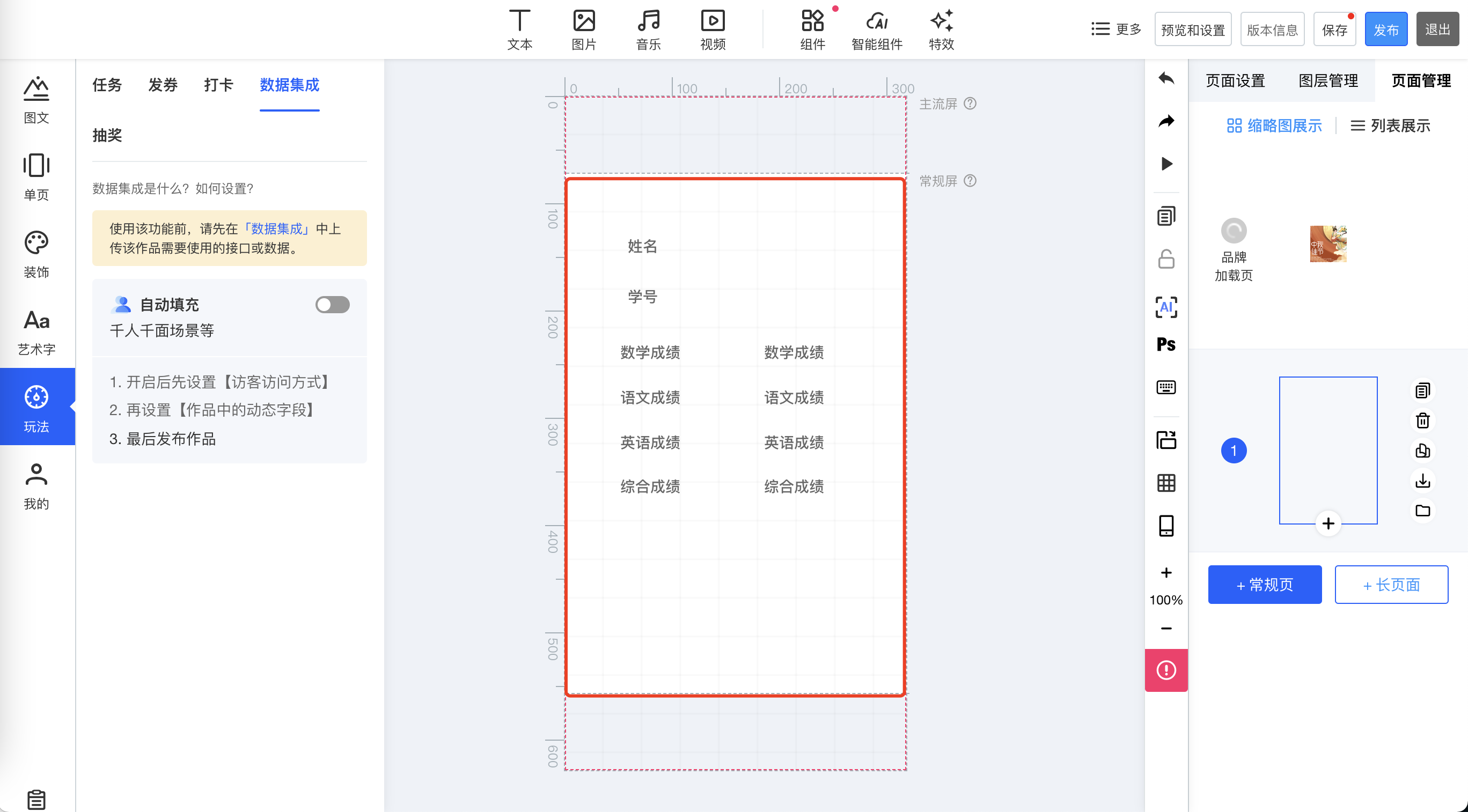This screenshot has width=1468, height=812.
Task: Switch to the 图层管理 tab
Action: [x=1328, y=81]
